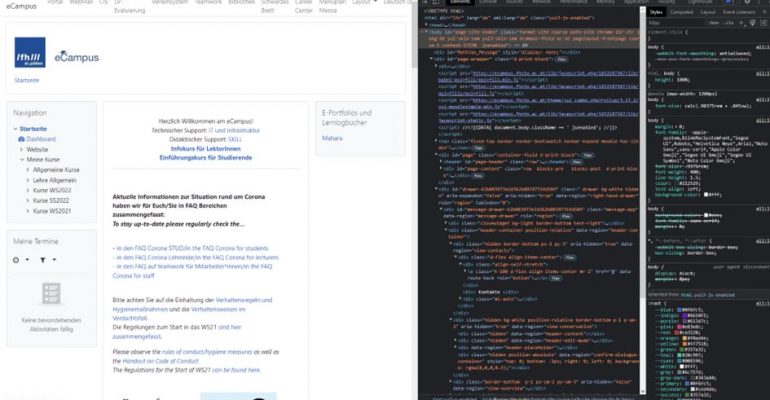The width and height of the screenshot is (770, 400).
Task: Switch to Event Listeners tab
Action: pos(739,12)
